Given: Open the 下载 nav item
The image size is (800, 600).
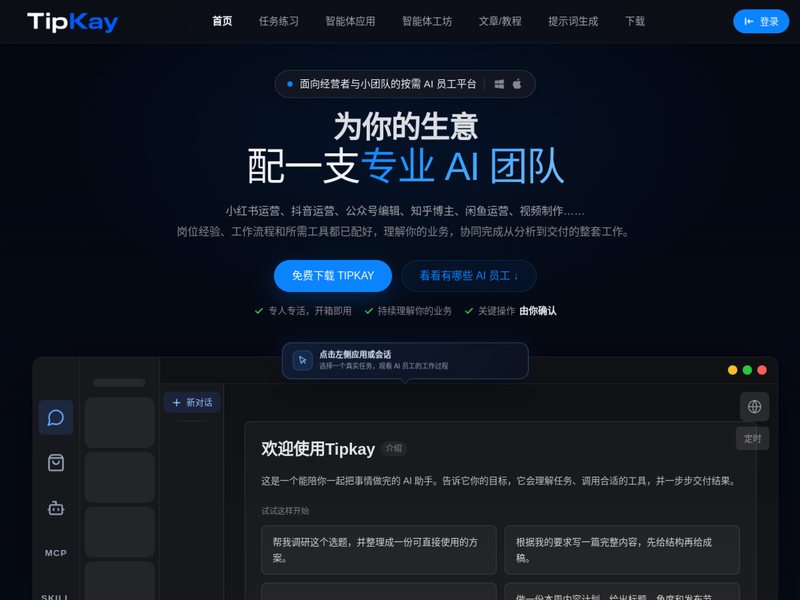Looking at the screenshot, I should (x=635, y=21).
